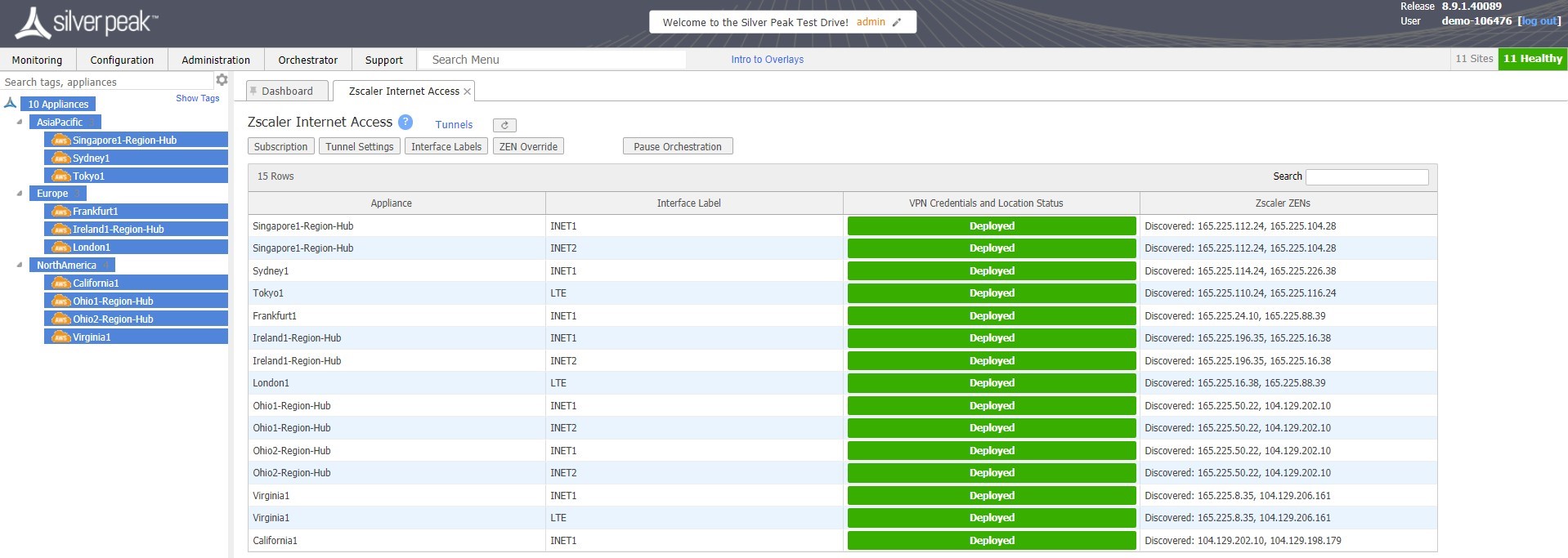The height and width of the screenshot is (558, 1568).
Task: Open the Administration menu
Action: point(216,60)
